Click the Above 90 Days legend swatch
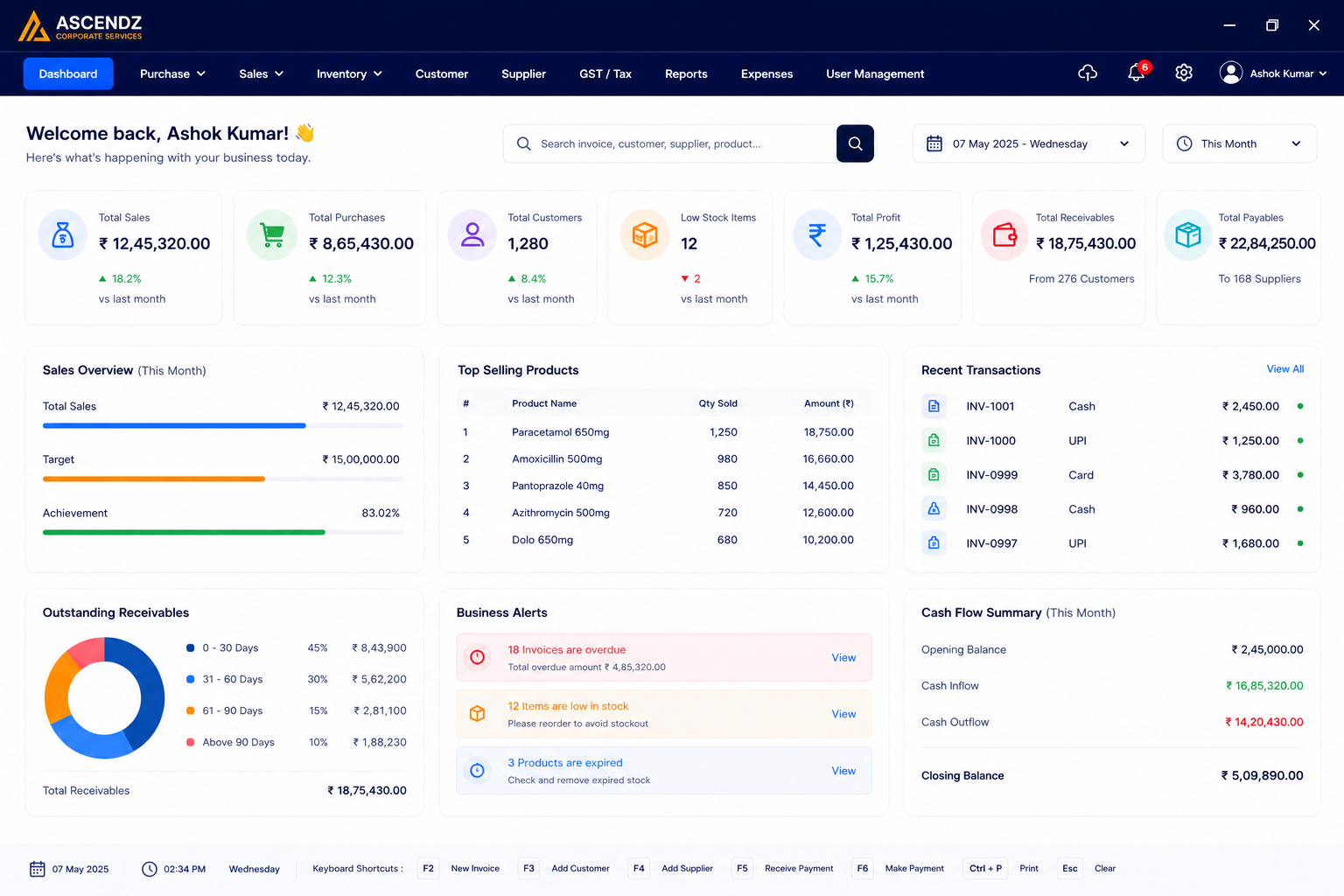Screen dimensions: 1344x896 (x=190, y=742)
